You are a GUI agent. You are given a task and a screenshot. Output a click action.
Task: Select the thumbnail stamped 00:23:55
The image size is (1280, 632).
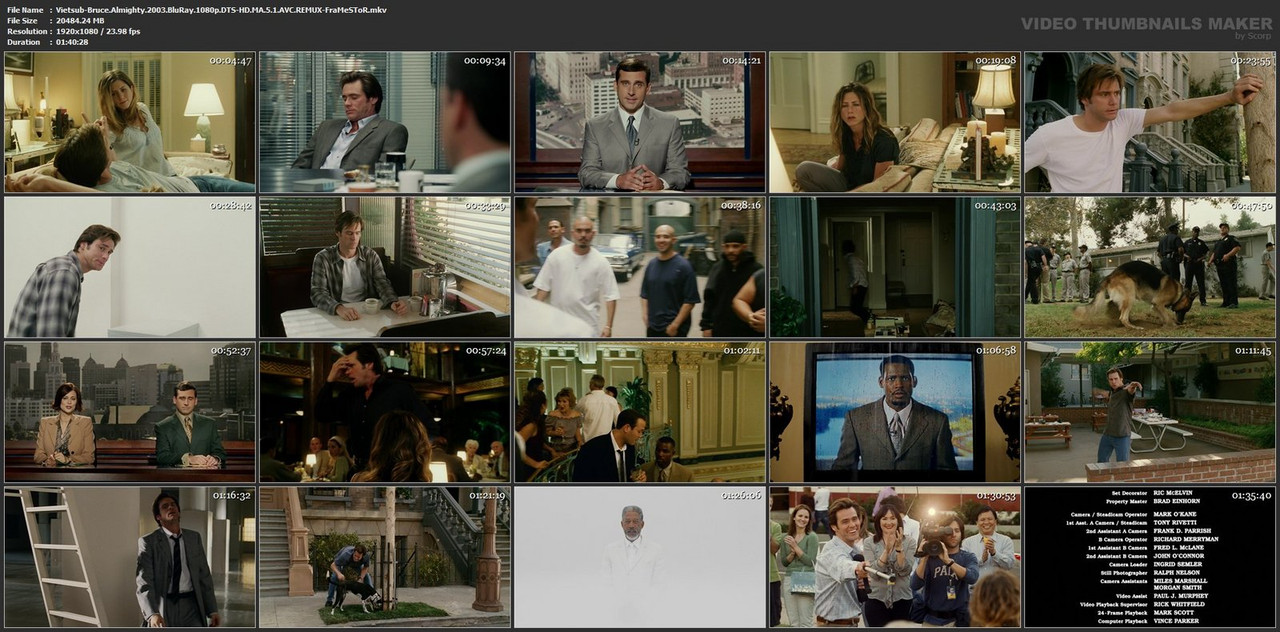[1150, 122]
